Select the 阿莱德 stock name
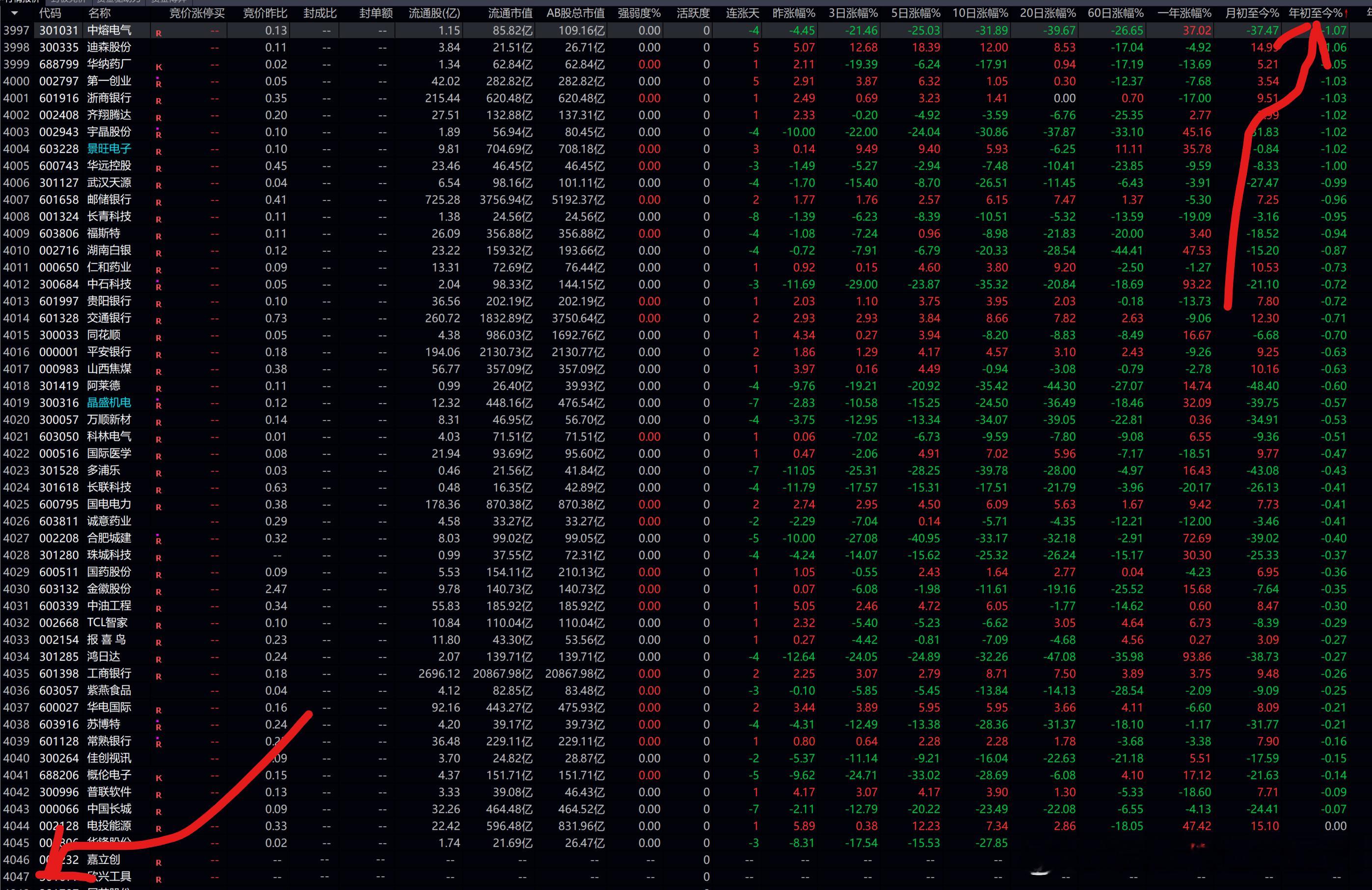Viewport: 1372px width, 890px height. tap(104, 385)
